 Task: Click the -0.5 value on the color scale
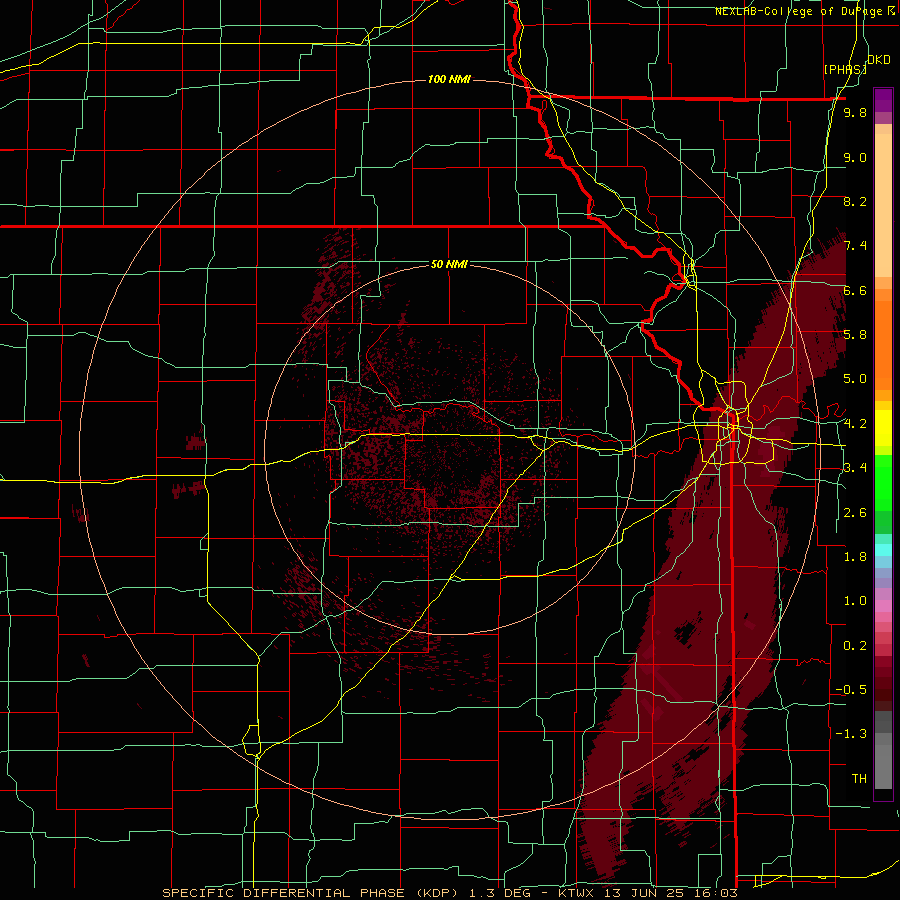[x=851, y=690]
